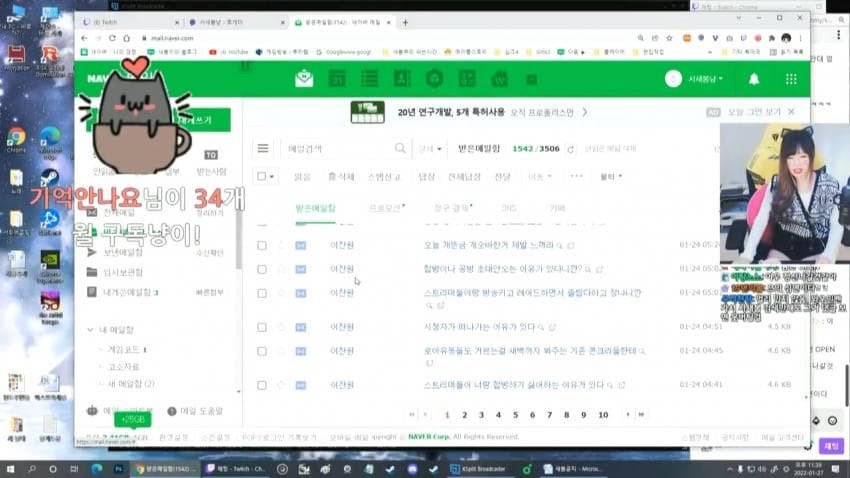Select the 프로모션 category tab
Screen dimensions: 850x478
387,208
